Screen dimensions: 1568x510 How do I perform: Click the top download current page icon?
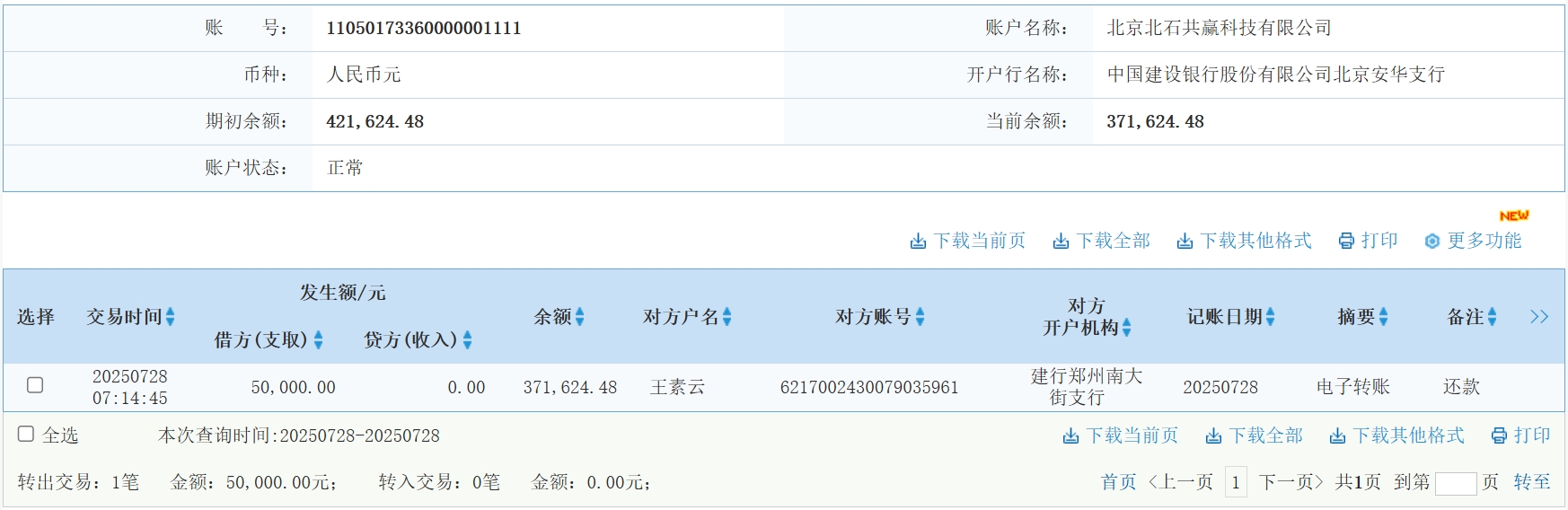coord(918,242)
